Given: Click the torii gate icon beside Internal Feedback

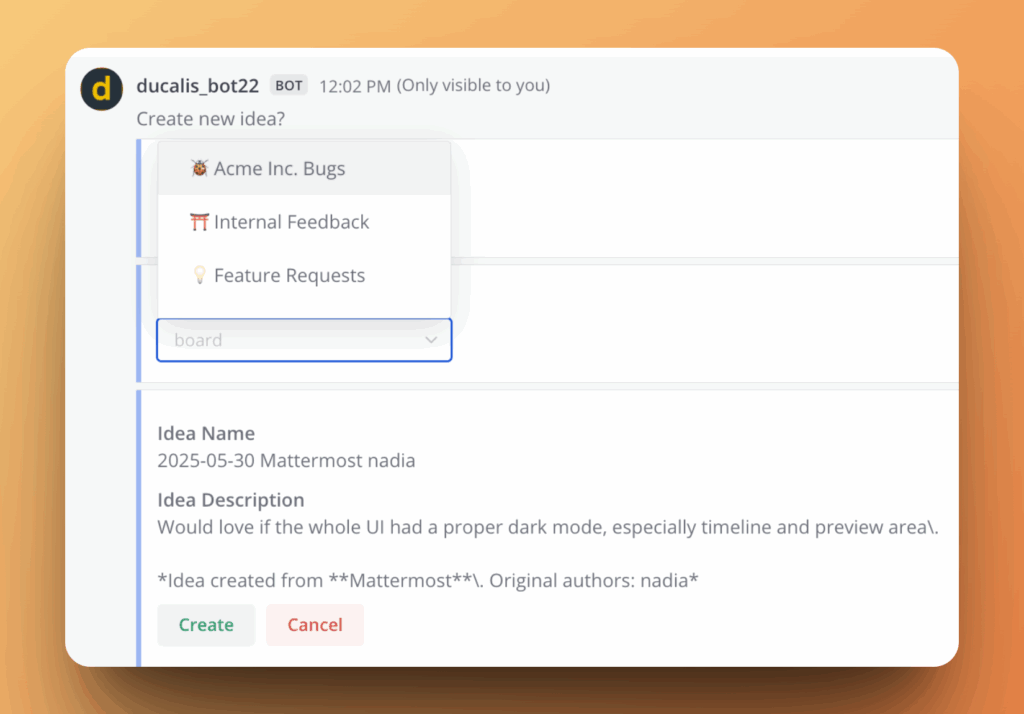Looking at the screenshot, I should point(199,222).
